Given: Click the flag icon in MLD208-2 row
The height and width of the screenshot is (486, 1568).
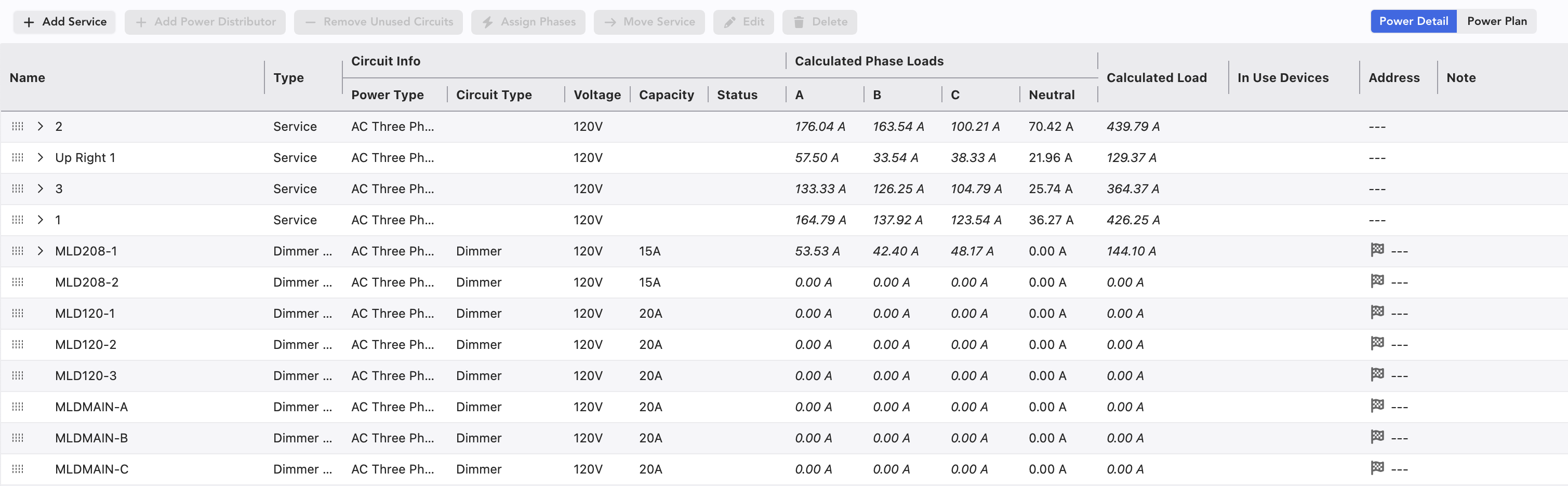Looking at the screenshot, I should pos(1377,281).
